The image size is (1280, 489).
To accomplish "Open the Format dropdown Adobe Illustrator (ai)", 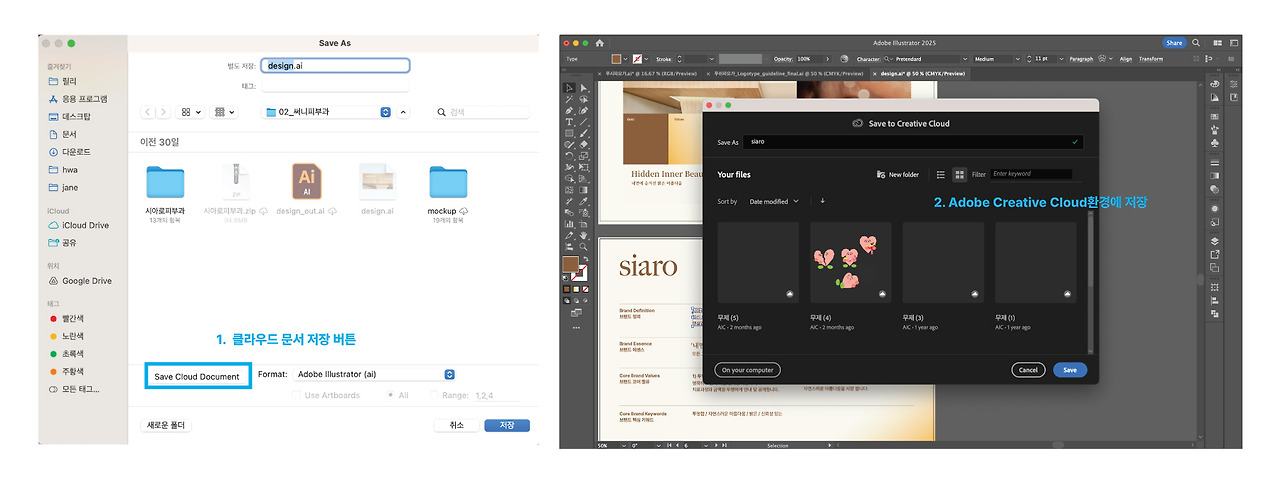I will coord(374,374).
